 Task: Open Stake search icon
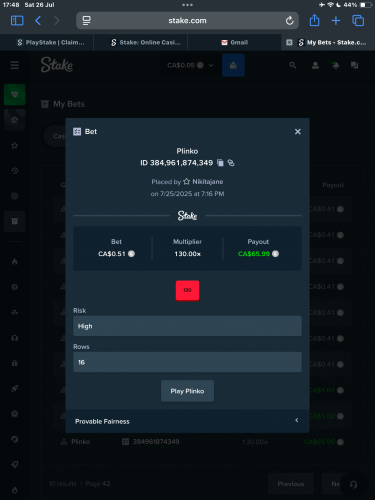click(293, 65)
